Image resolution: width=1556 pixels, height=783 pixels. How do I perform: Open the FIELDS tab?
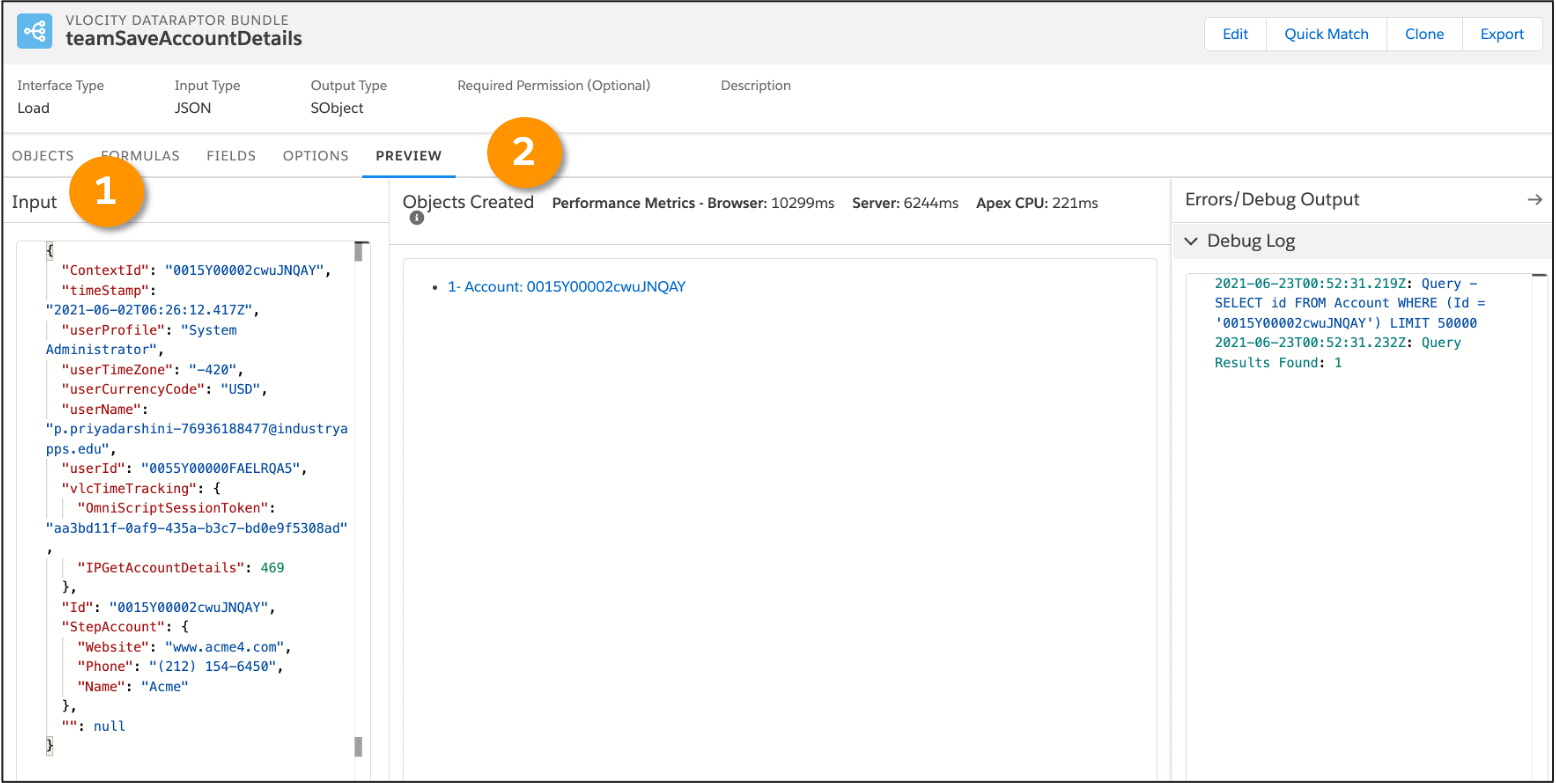[x=231, y=156]
